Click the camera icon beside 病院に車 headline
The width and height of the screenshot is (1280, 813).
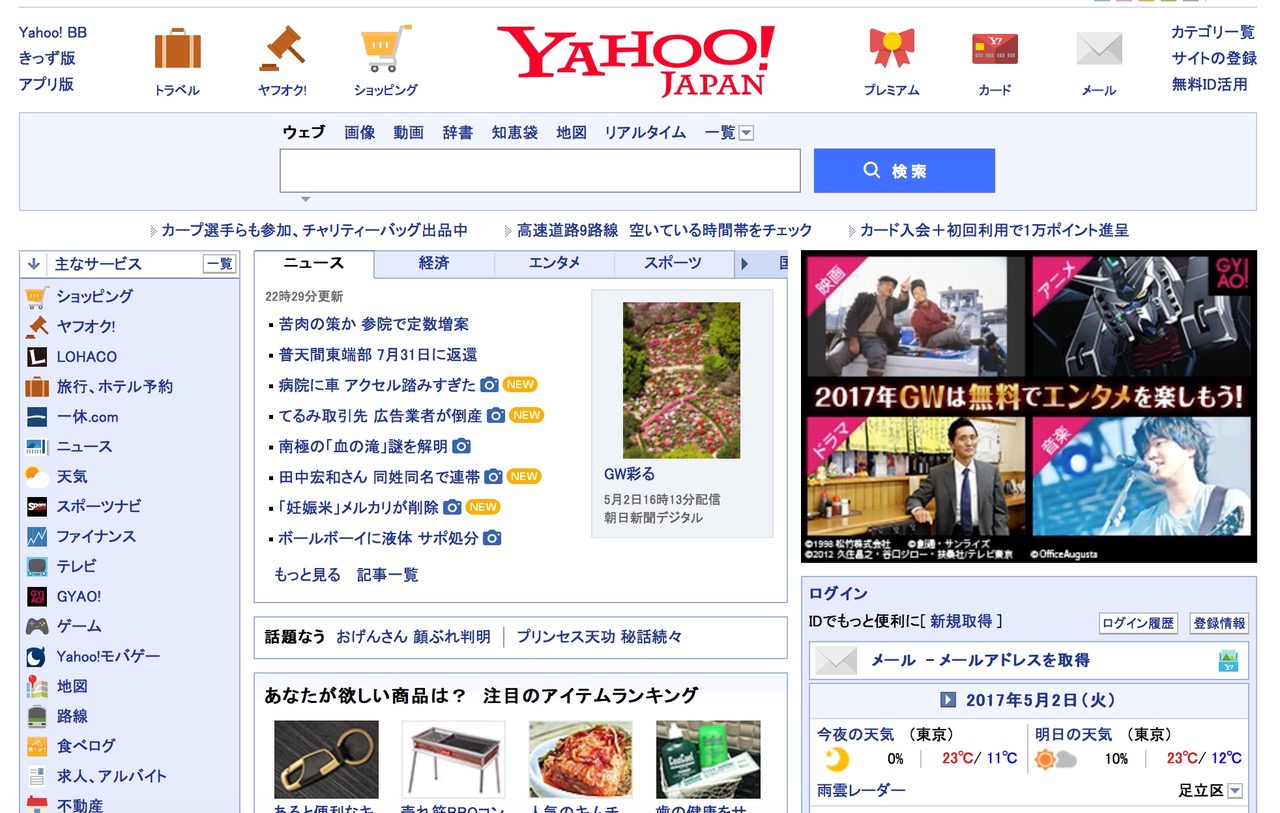489,385
